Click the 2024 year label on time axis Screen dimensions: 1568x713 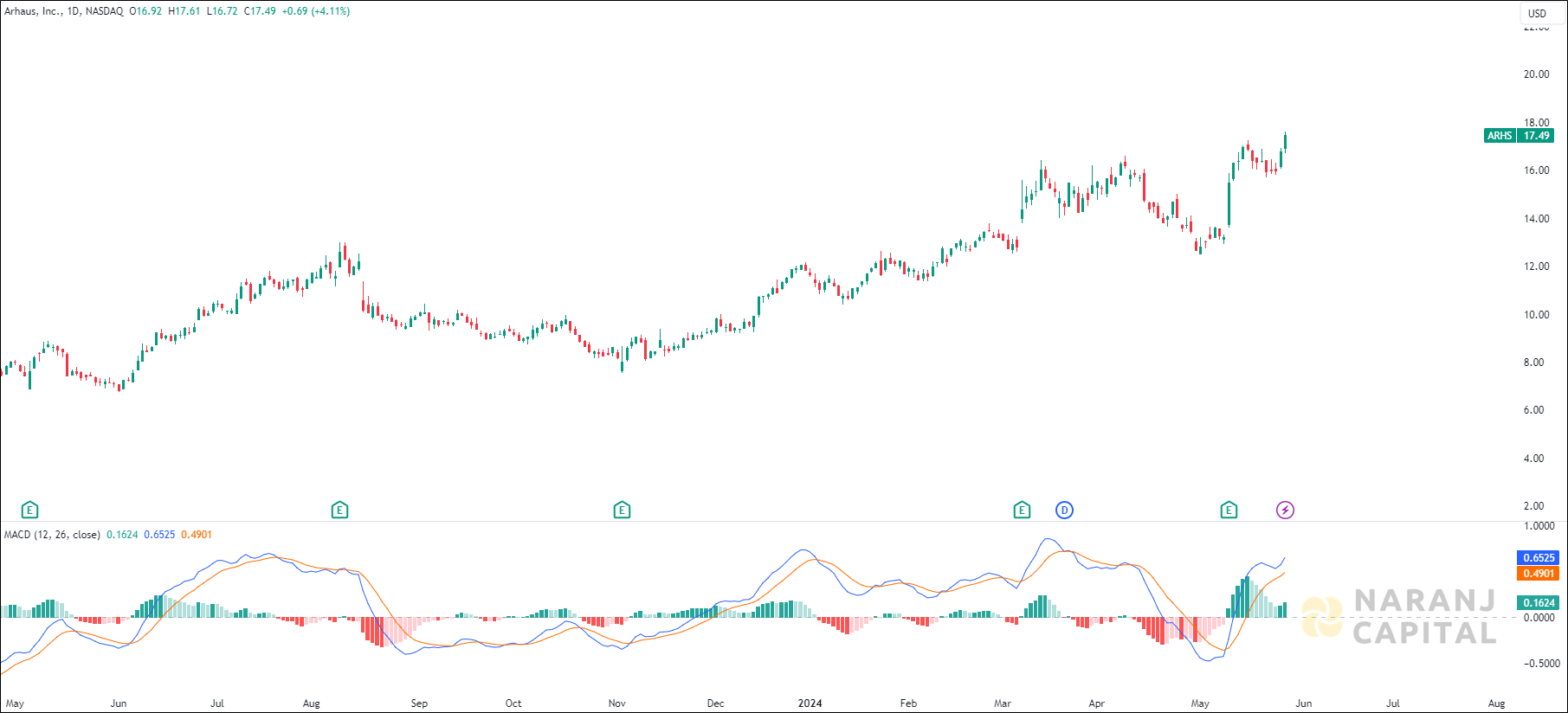810,703
